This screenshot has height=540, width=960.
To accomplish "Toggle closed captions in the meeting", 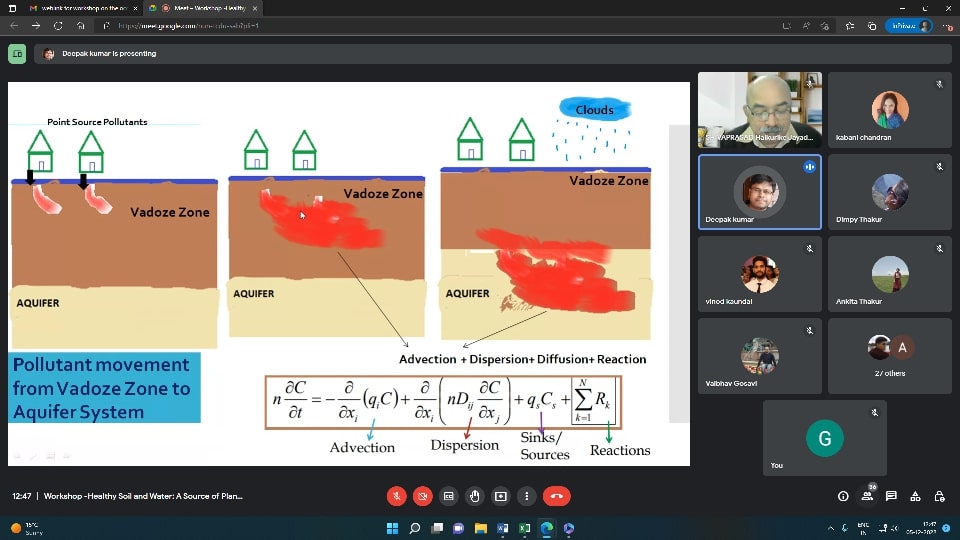I will point(448,496).
